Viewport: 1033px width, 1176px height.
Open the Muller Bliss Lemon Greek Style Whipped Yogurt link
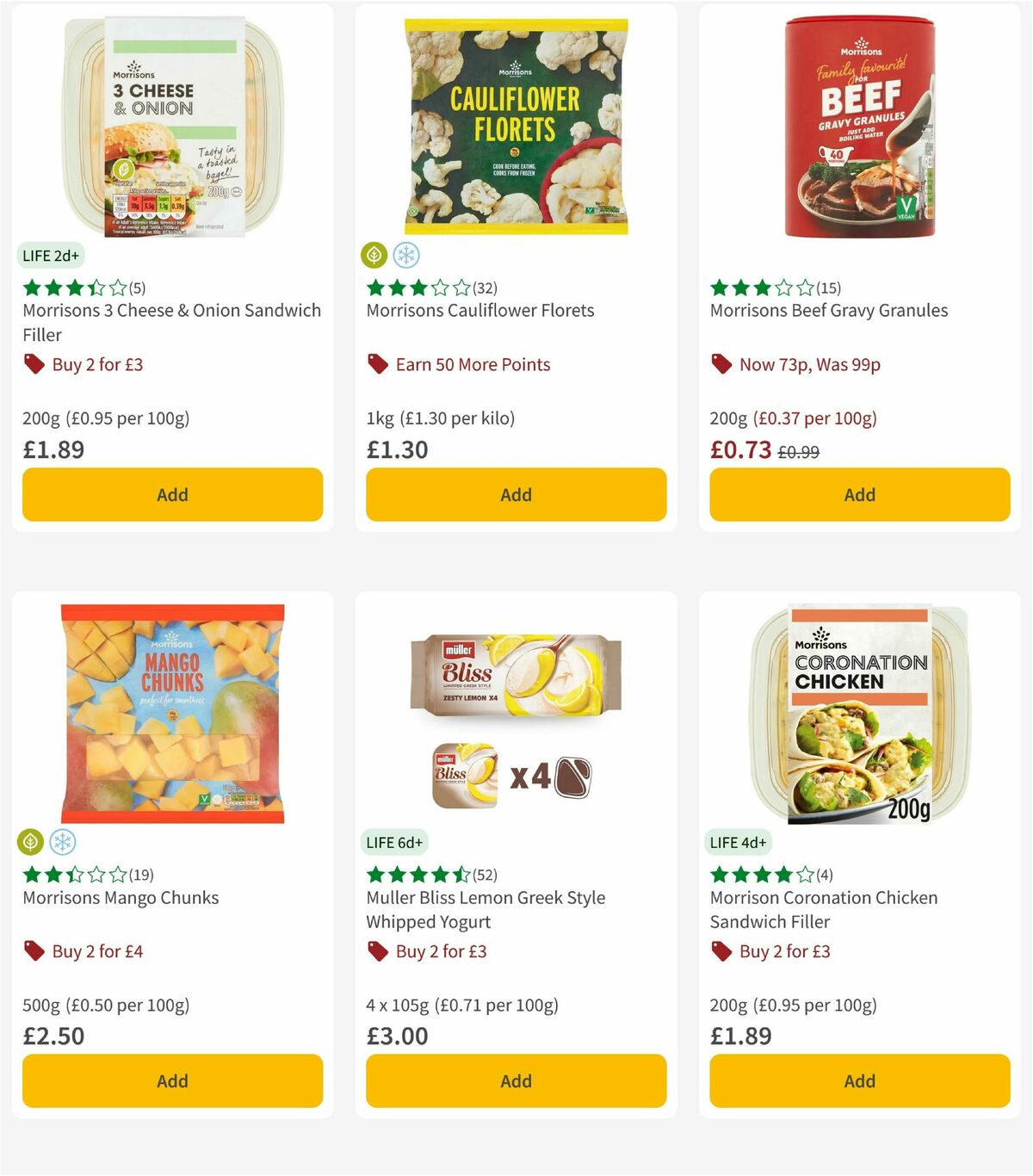pyautogui.click(x=485, y=909)
